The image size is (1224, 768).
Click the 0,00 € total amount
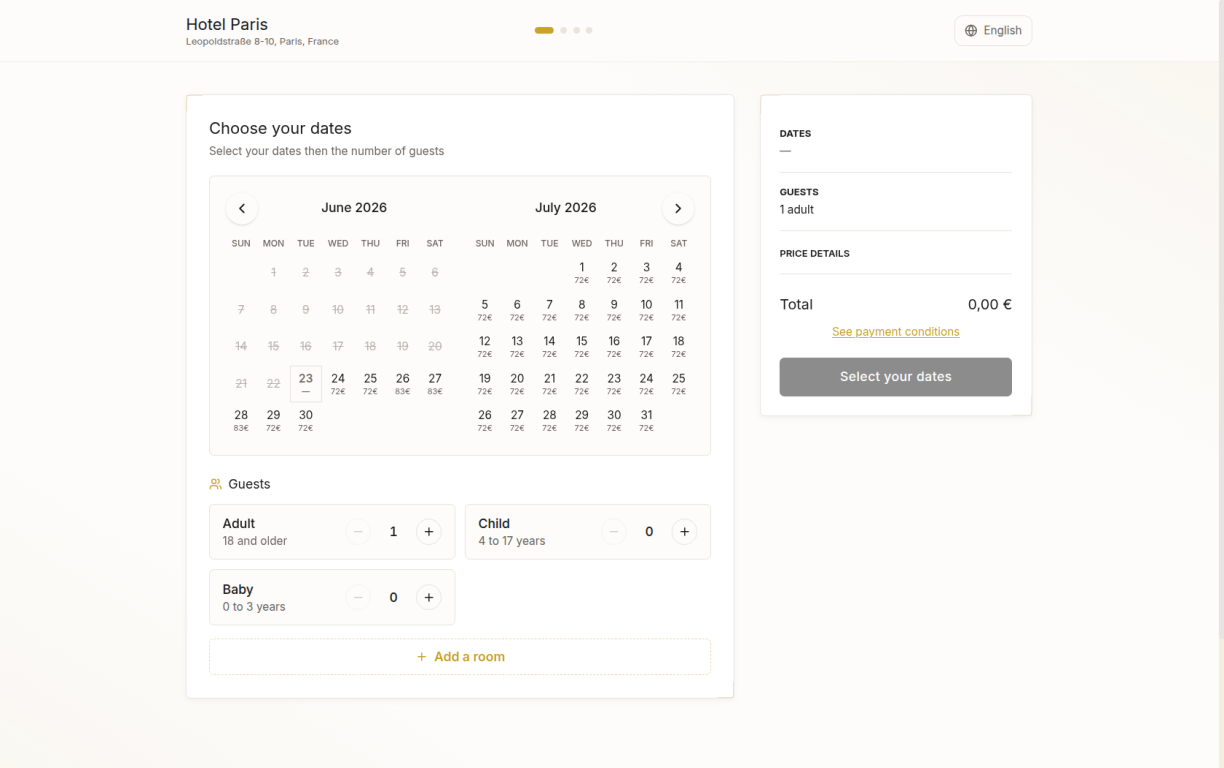990,305
